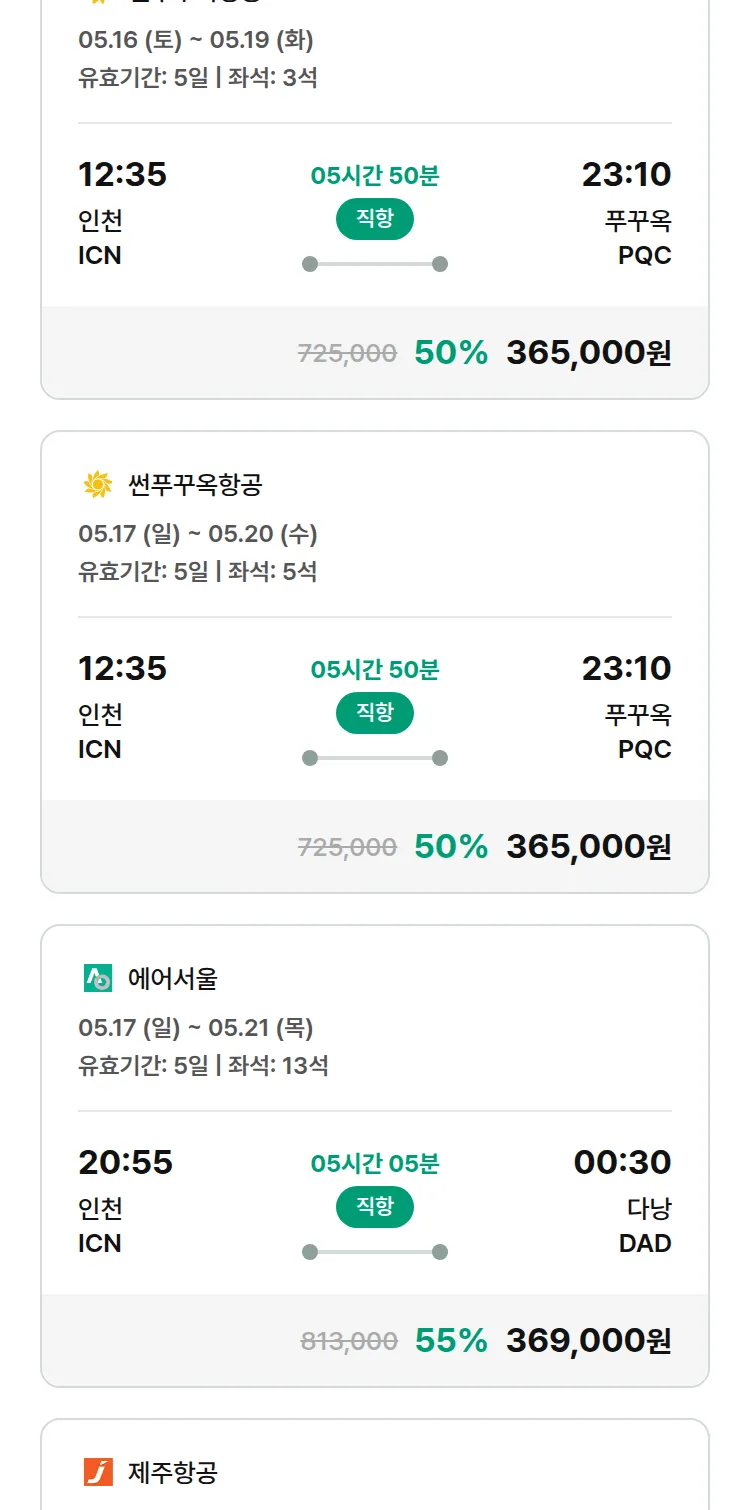Select the 365,000원 fare for 05.17–05.20
This screenshot has height=1510, width=750.
588,847
